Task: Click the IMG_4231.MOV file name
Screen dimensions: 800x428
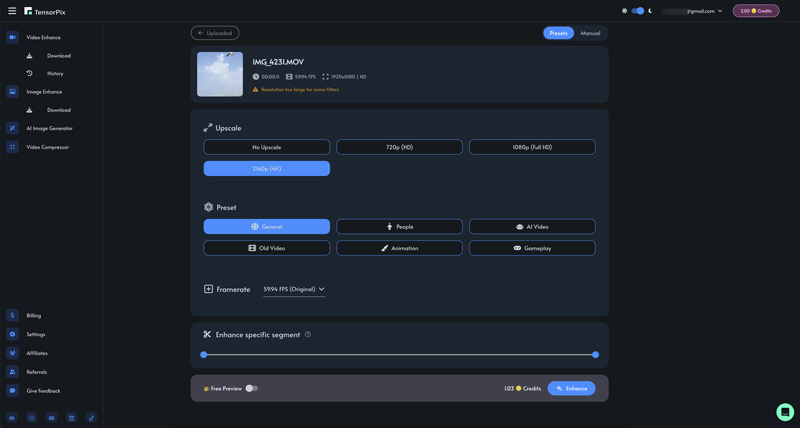Action: 278,62
